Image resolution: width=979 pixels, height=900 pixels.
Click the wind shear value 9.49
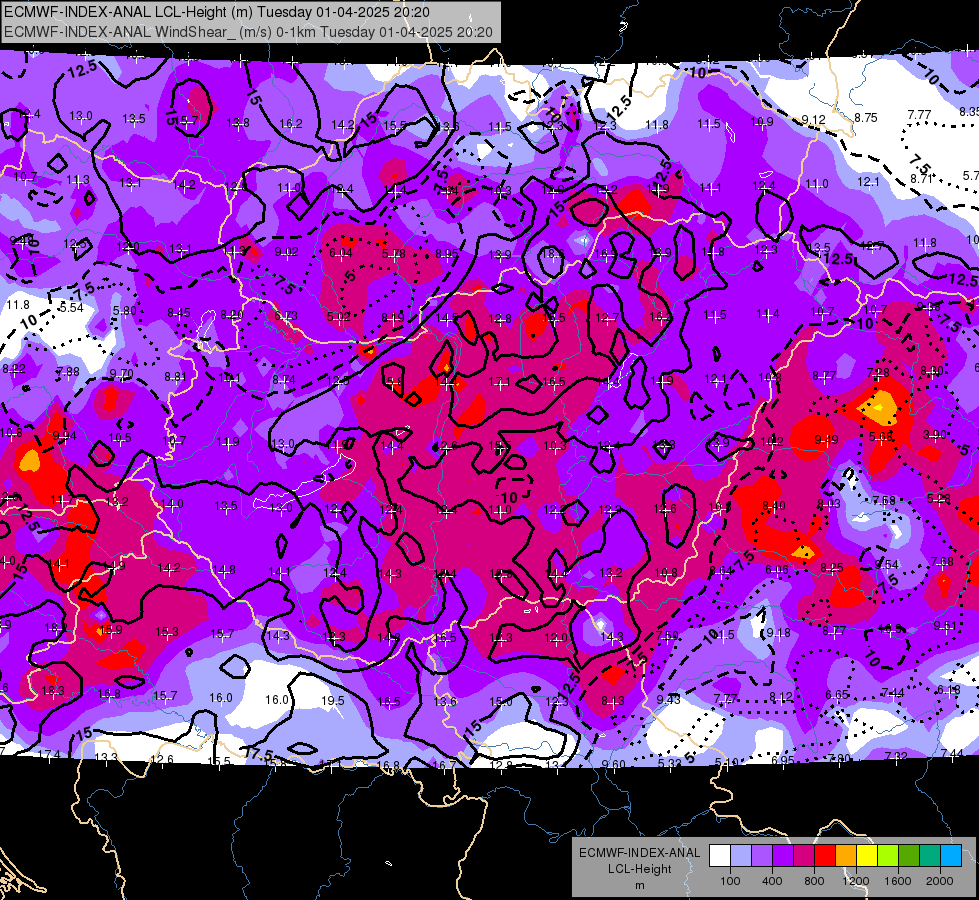pyautogui.click(x=827, y=440)
